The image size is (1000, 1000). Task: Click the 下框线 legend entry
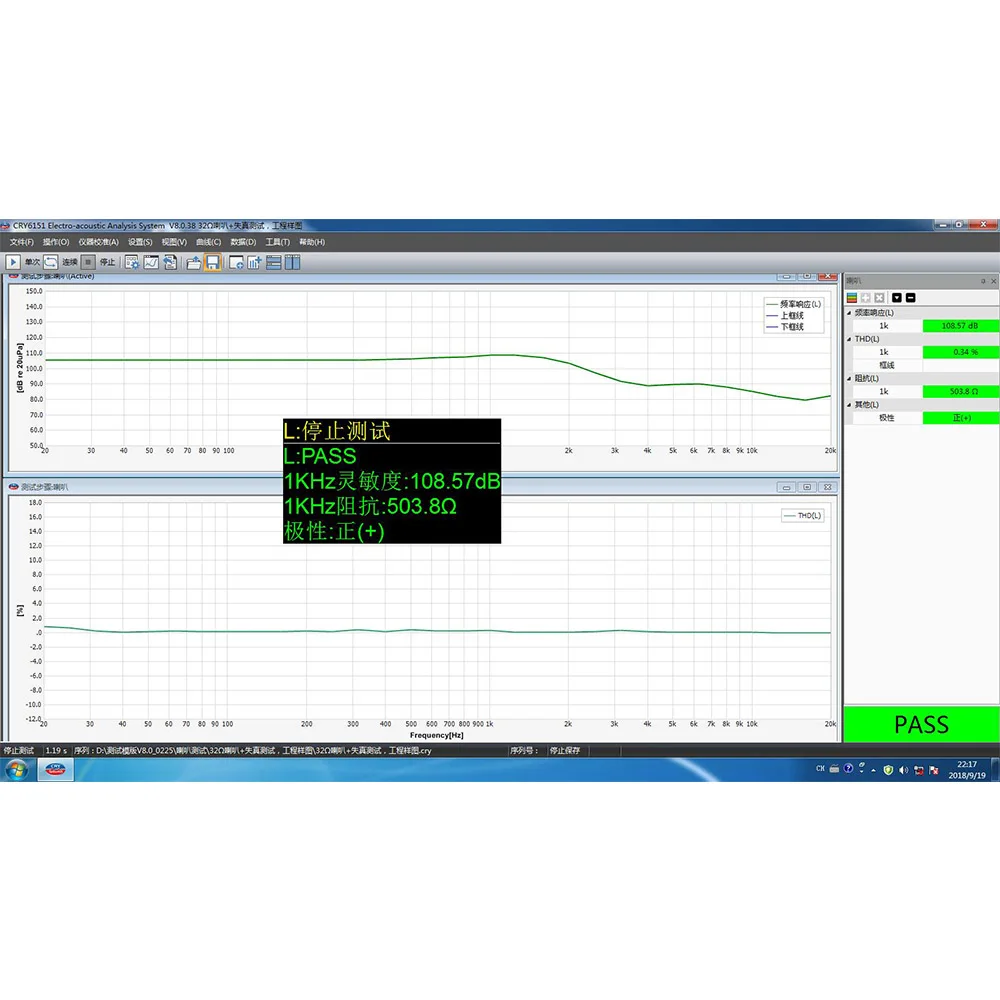(x=785, y=327)
